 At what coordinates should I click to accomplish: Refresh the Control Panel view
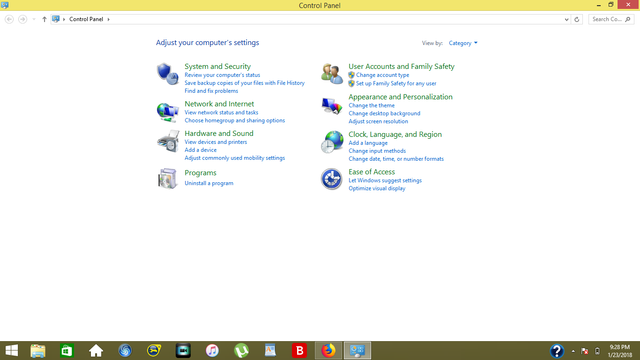(x=577, y=19)
